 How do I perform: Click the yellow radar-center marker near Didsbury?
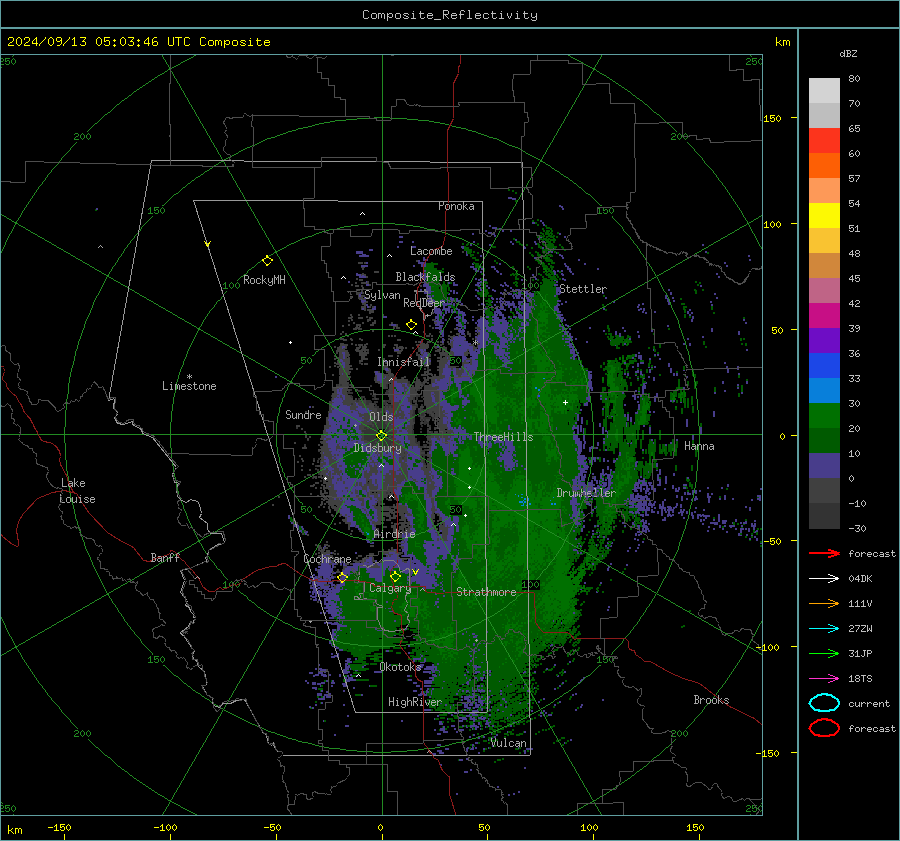pyautogui.click(x=381, y=436)
